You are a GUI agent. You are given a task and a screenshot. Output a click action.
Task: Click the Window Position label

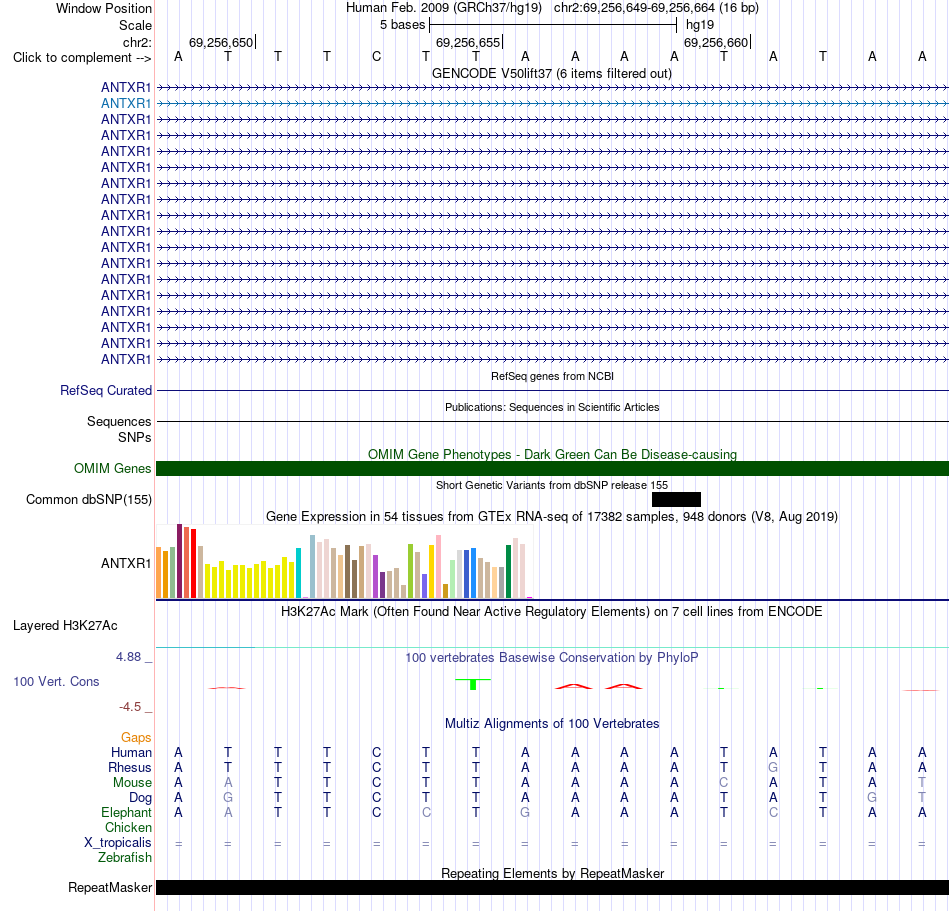point(104,8)
